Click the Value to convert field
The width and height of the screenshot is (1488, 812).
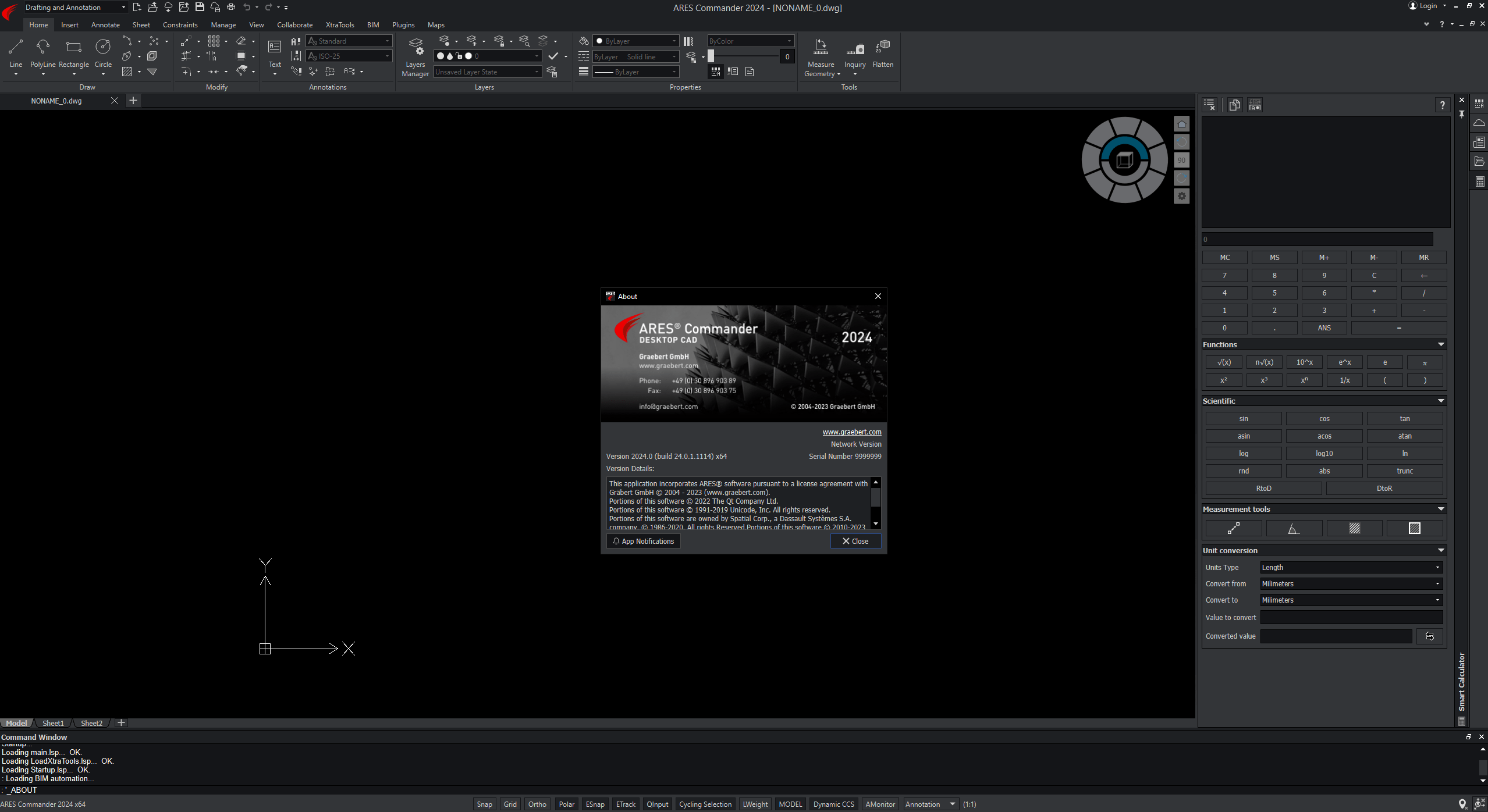(x=1351, y=618)
